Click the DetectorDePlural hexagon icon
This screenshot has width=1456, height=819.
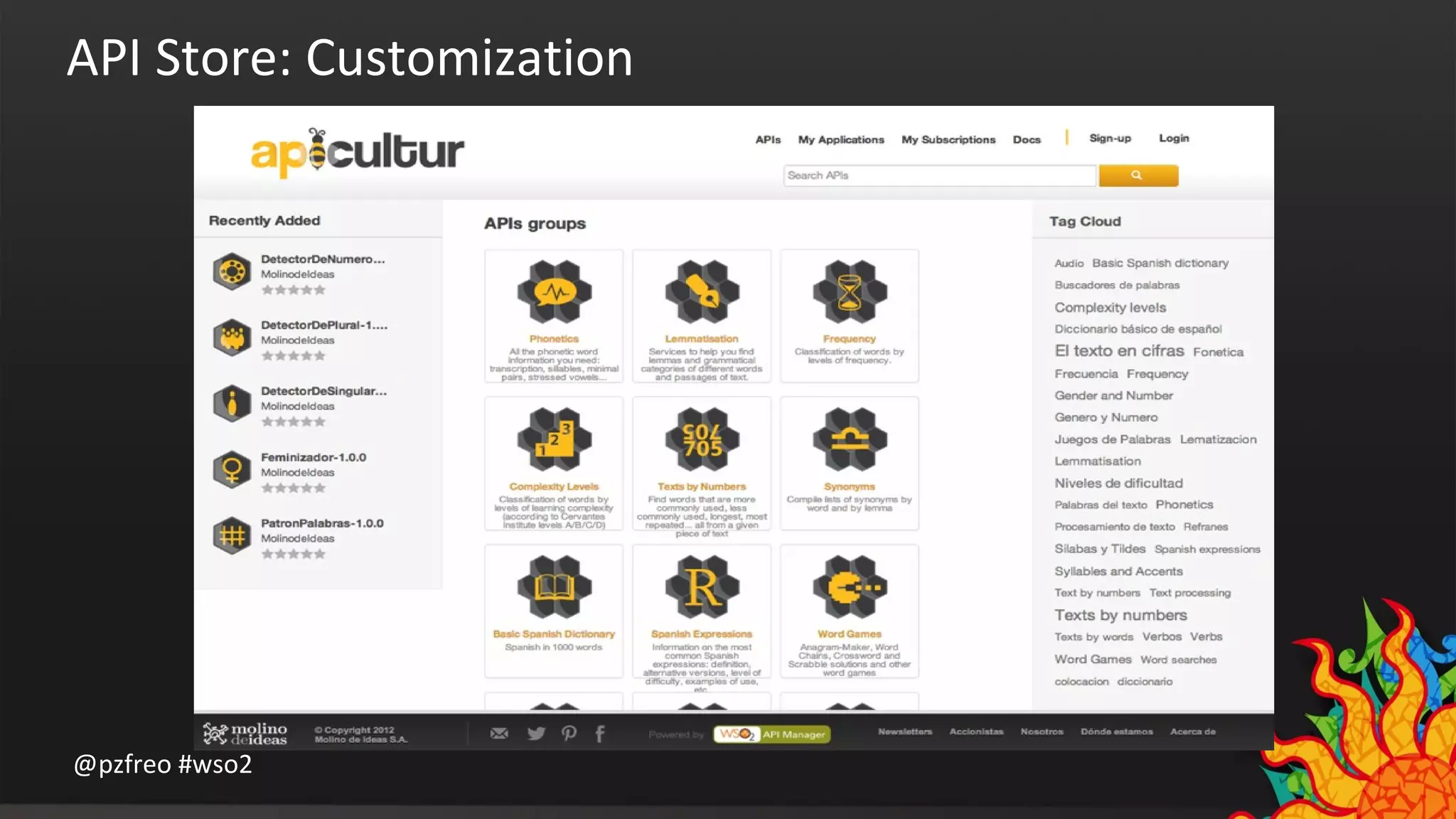[x=232, y=338]
